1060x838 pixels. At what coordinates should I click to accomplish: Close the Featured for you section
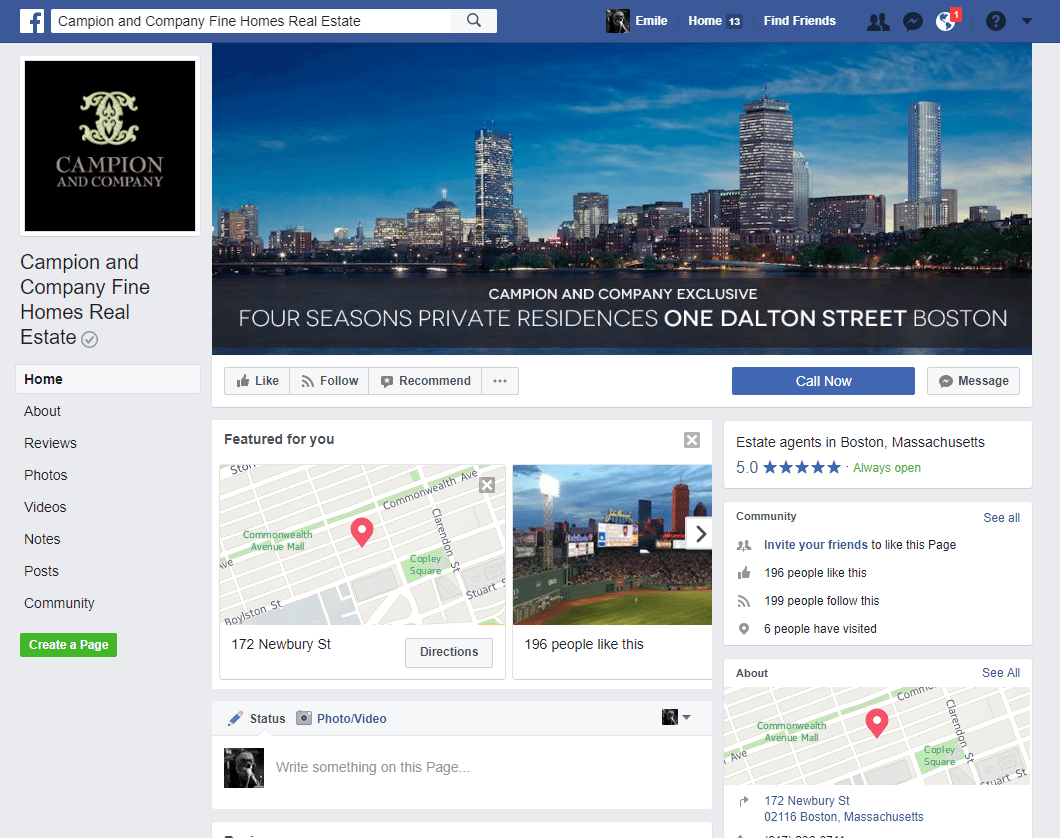tap(692, 440)
